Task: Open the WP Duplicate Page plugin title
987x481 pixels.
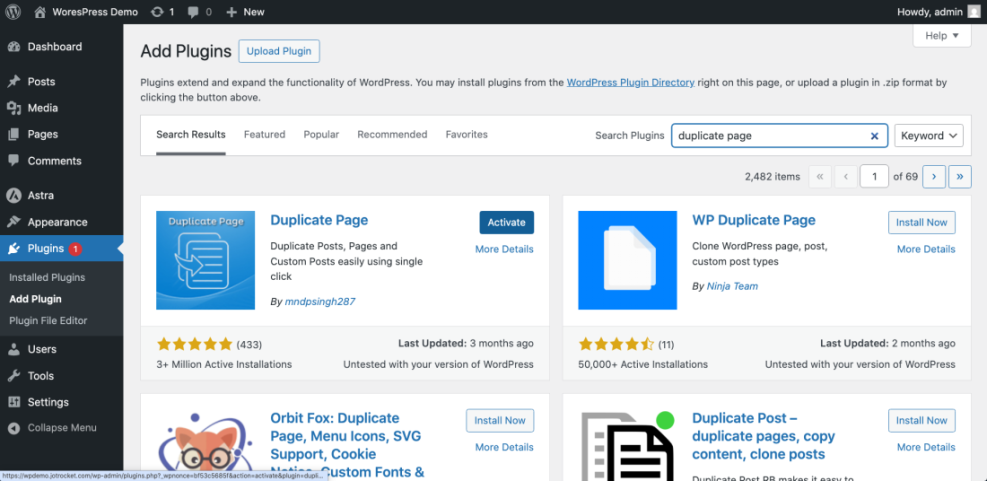Action: [753, 220]
